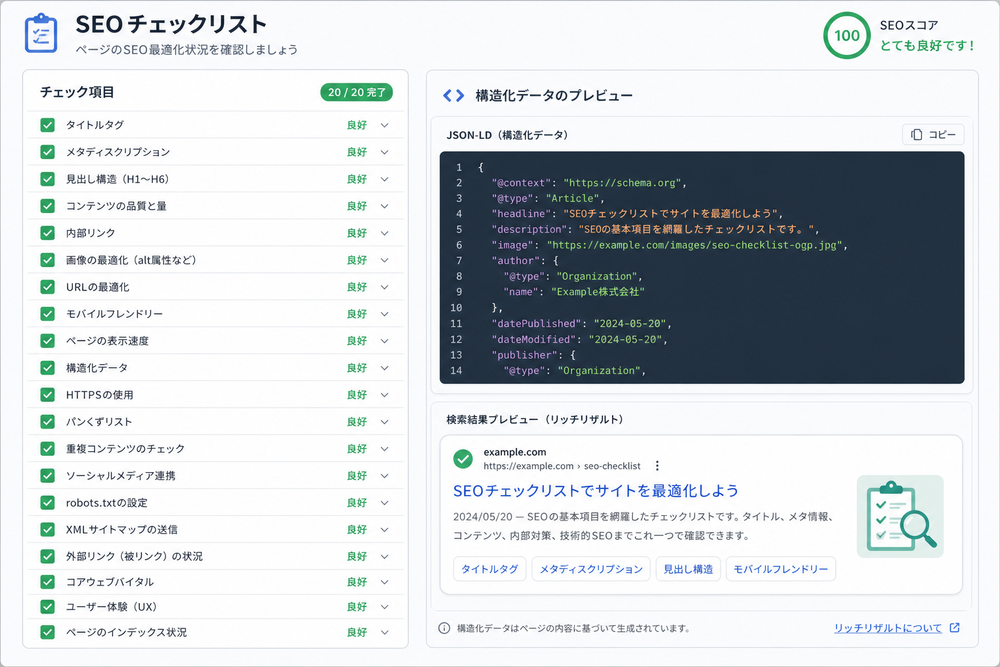Uncheck the モバイルフレンドリー checkbox
Image resolution: width=1000 pixels, height=667 pixels.
click(x=47, y=314)
